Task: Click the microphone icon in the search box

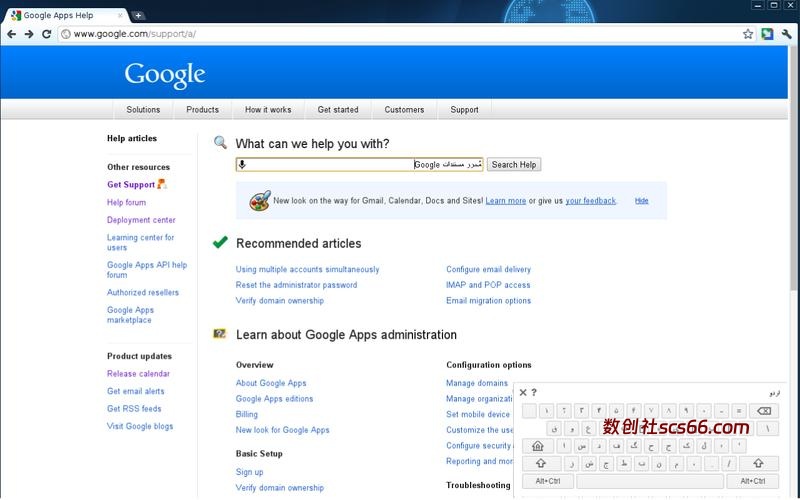Action: point(243,165)
